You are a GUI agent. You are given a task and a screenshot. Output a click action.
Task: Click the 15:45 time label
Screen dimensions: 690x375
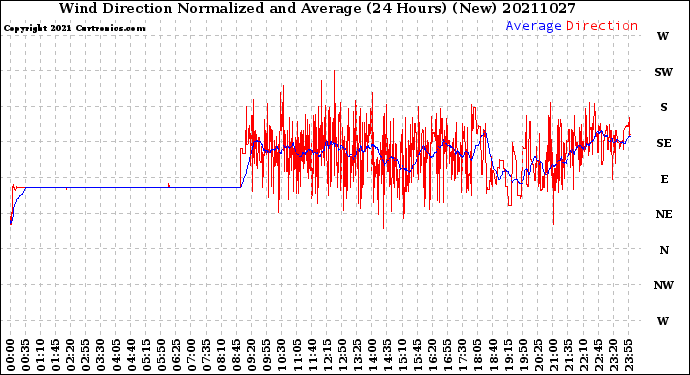418,355
